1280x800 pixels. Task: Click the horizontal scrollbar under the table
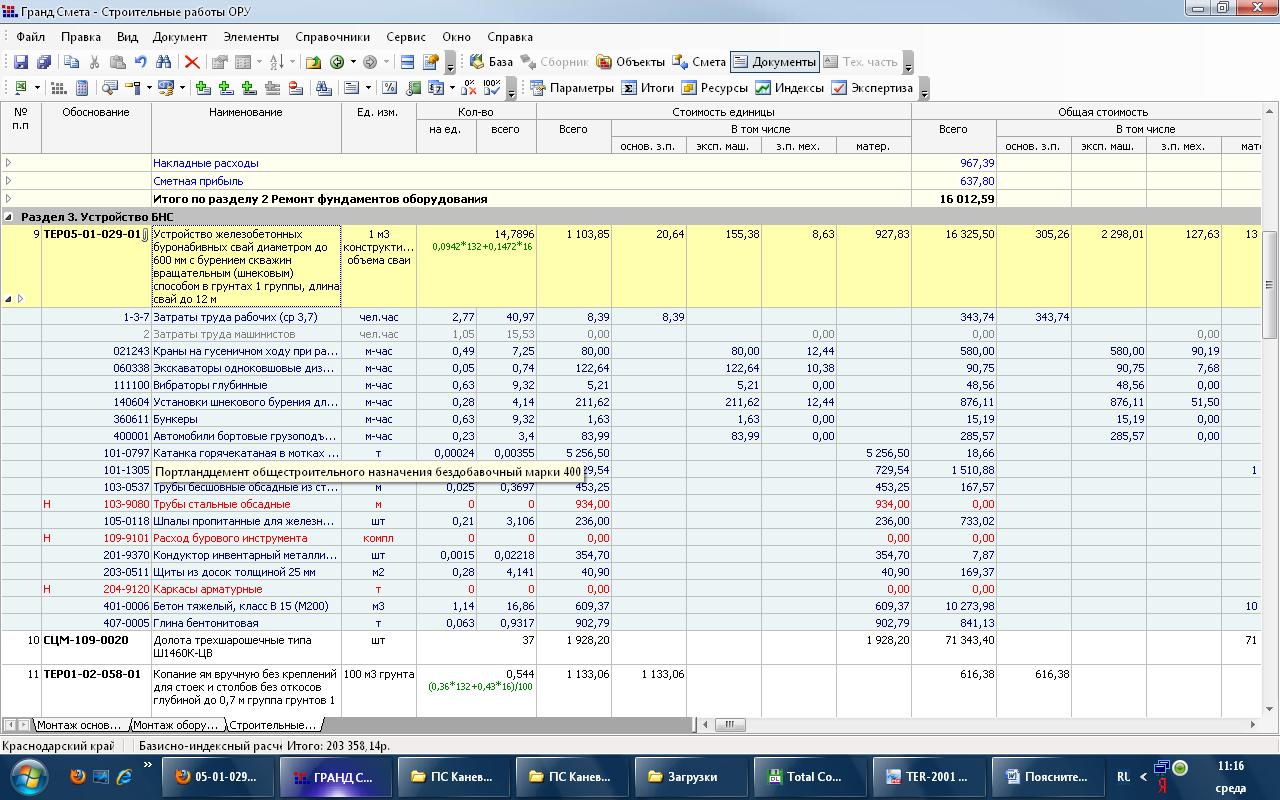pos(980,725)
